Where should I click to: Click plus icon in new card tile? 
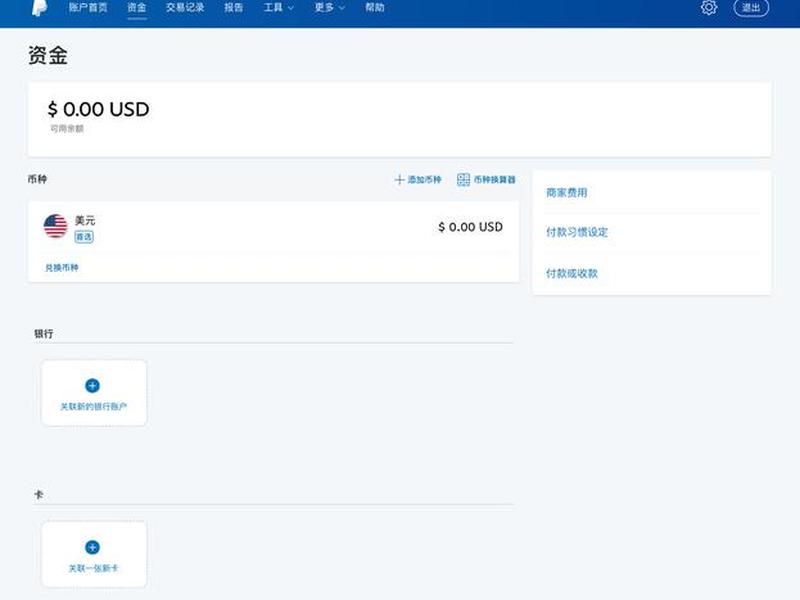pyautogui.click(x=92, y=547)
